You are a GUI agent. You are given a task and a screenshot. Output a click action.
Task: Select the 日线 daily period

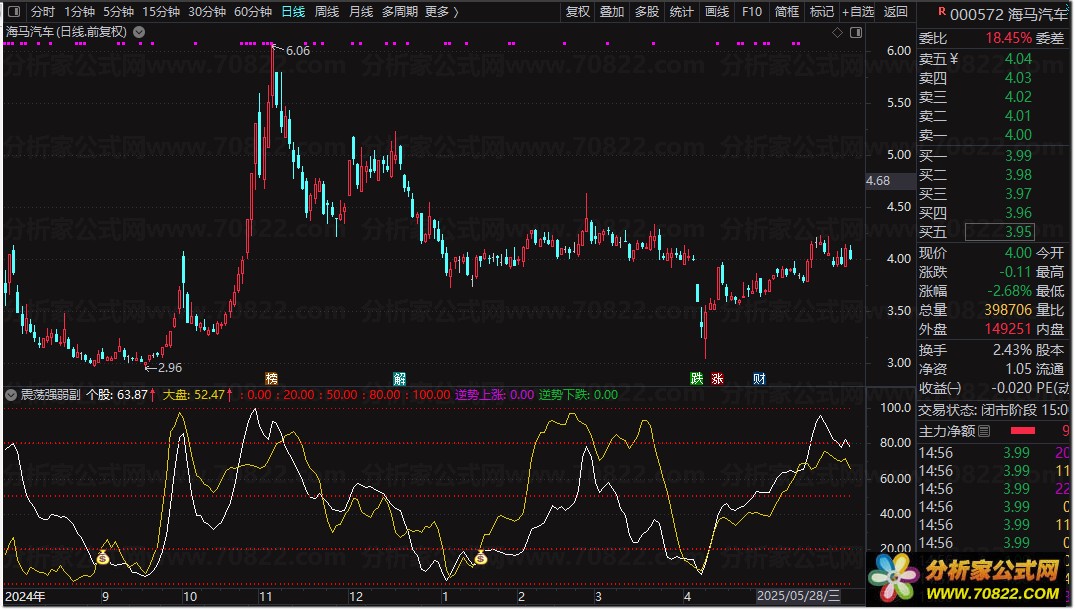(x=293, y=12)
